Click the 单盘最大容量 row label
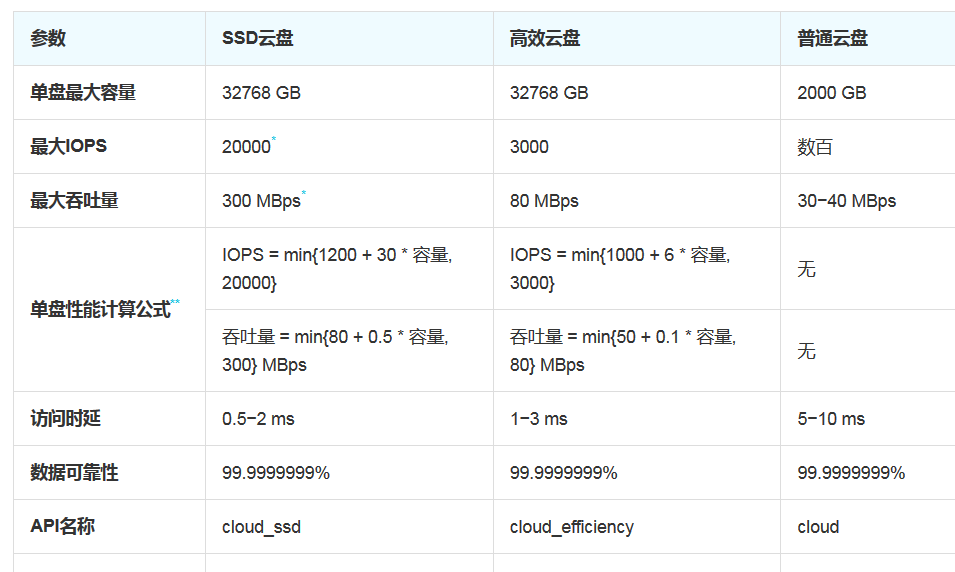Image resolution: width=955 pixels, height=572 pixels. point(83,93)
